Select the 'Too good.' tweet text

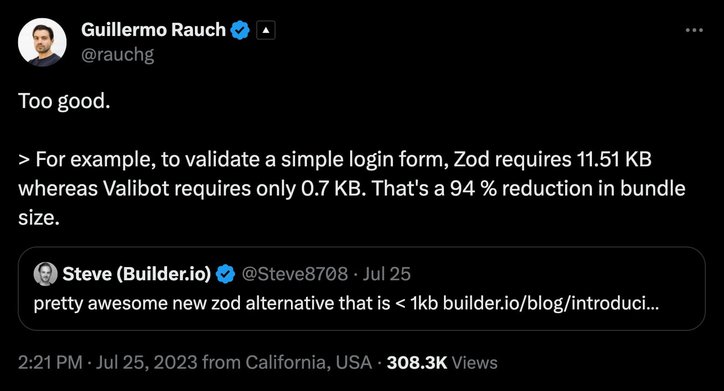64,101
